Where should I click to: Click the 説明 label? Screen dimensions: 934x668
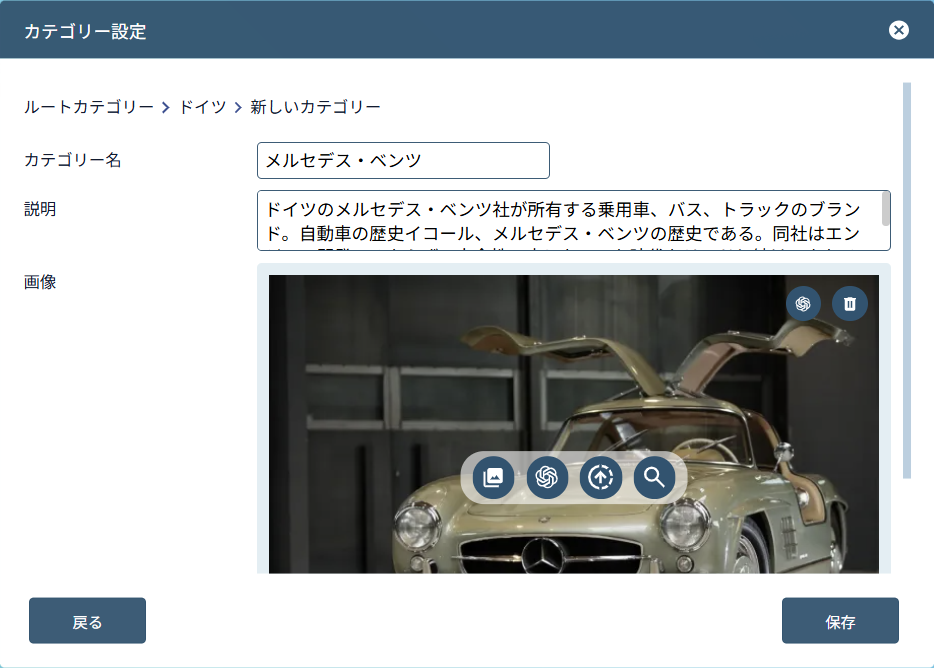(40, 209)
